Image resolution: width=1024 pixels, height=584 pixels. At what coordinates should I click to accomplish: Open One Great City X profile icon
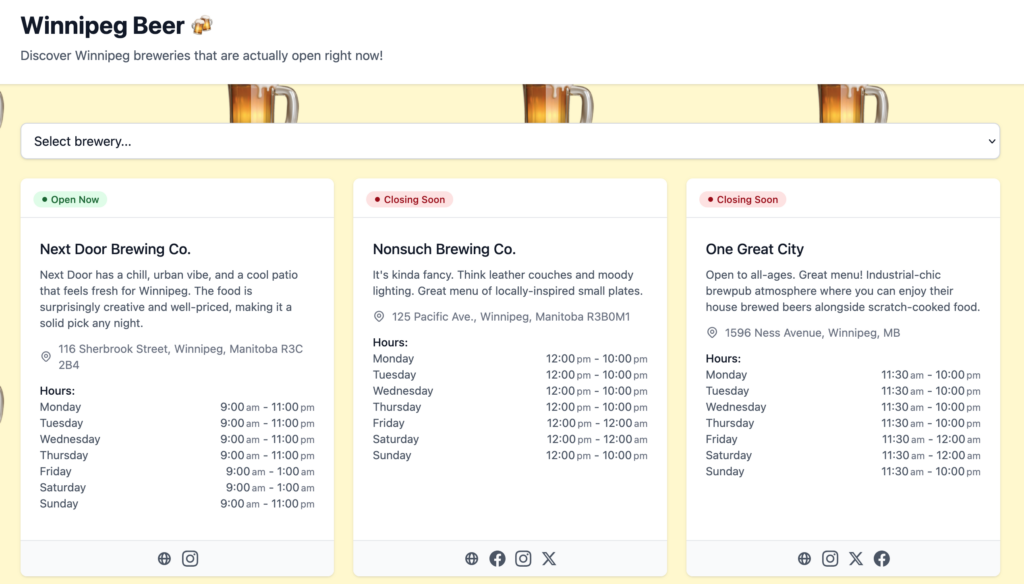point(856,559)
